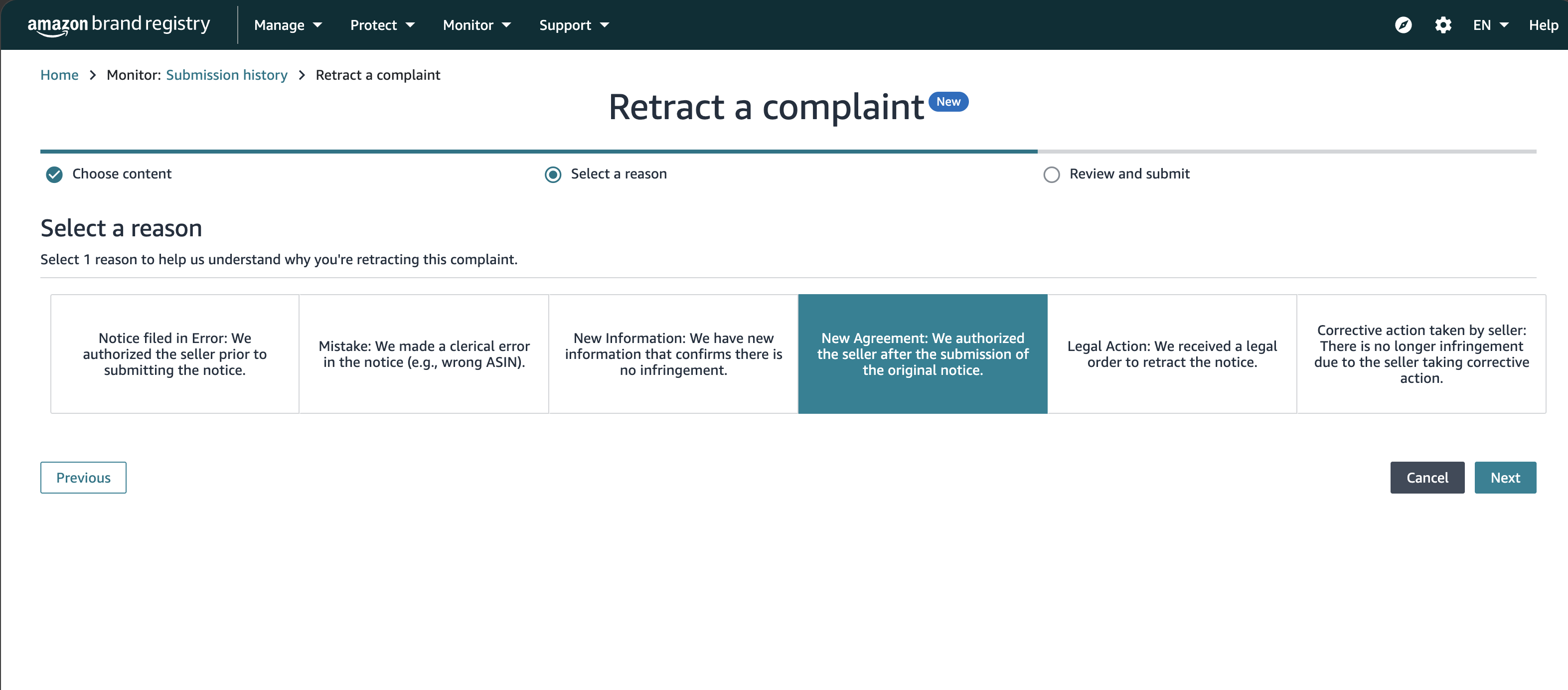Click the Previous button

point(83,478)
